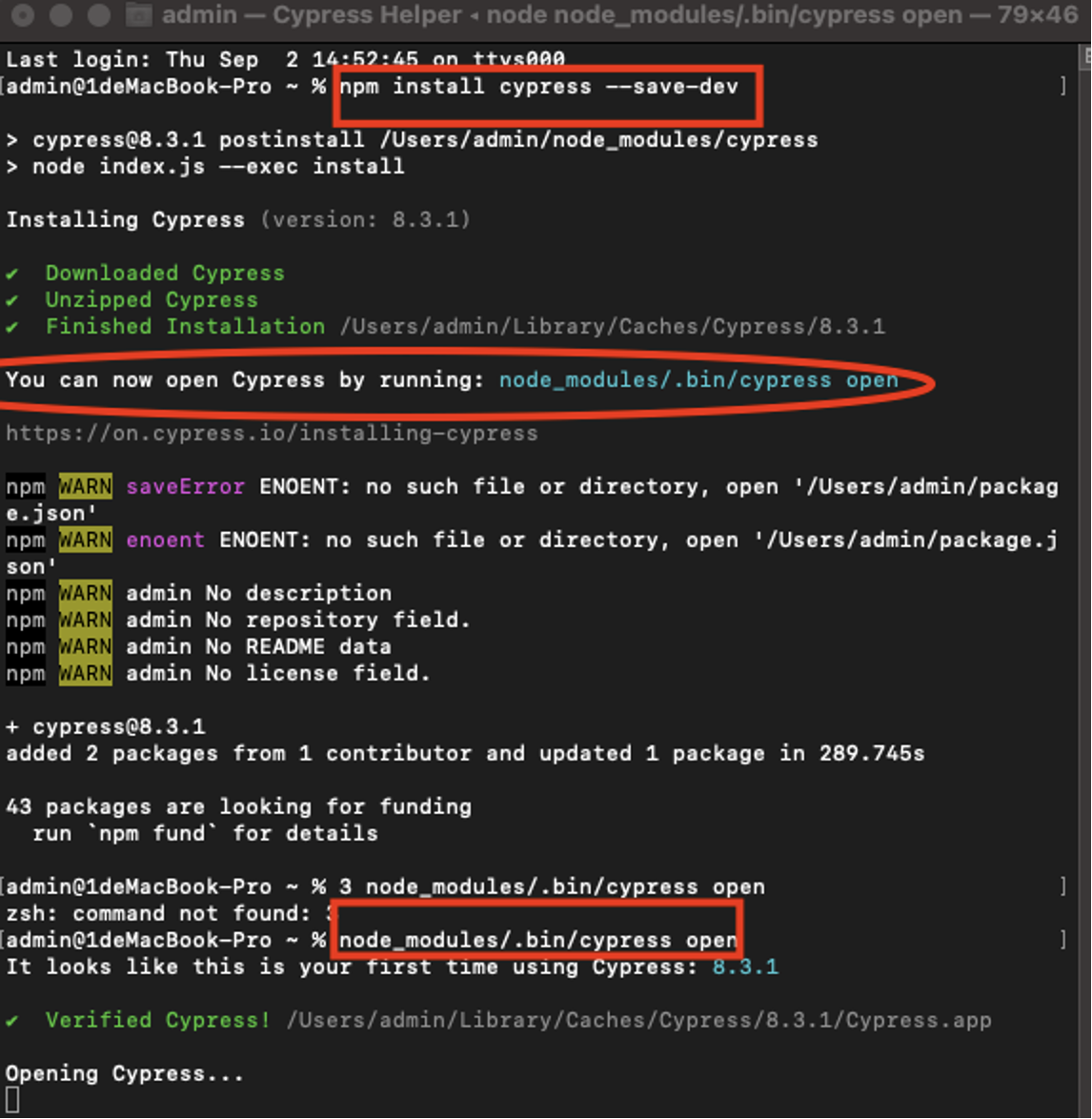1092x1119 pixels.
Task: Click the 'admin No description' warning line
Action: [x=198, y=594]
